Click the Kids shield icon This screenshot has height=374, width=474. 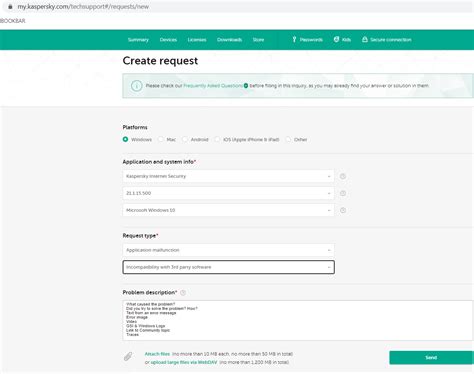coord(336,39)
